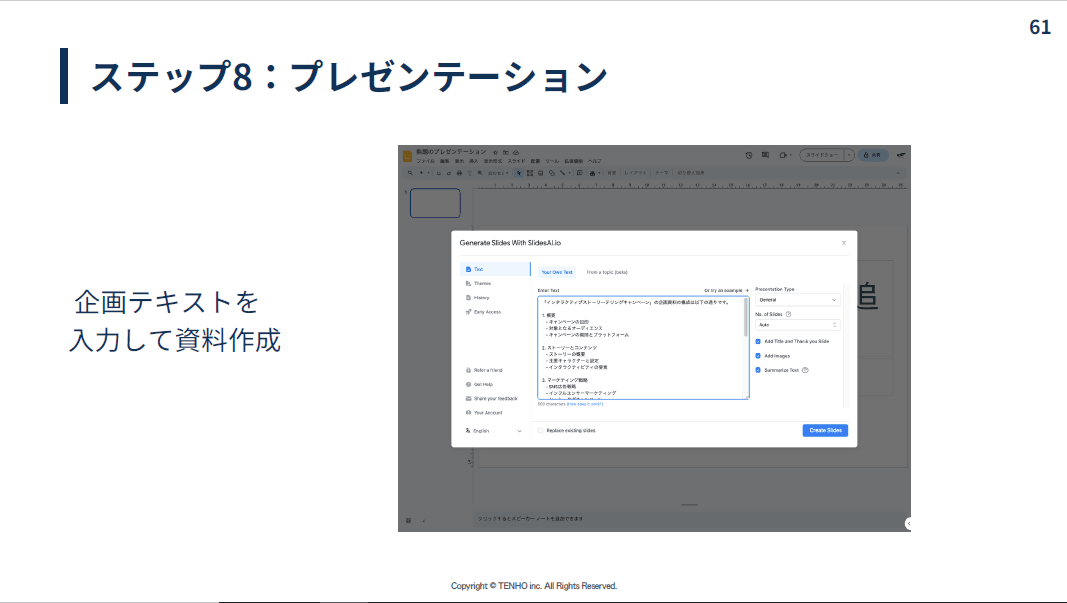Open the ファイル menu
The image size is (1067, 603).
tap(425, 161)
